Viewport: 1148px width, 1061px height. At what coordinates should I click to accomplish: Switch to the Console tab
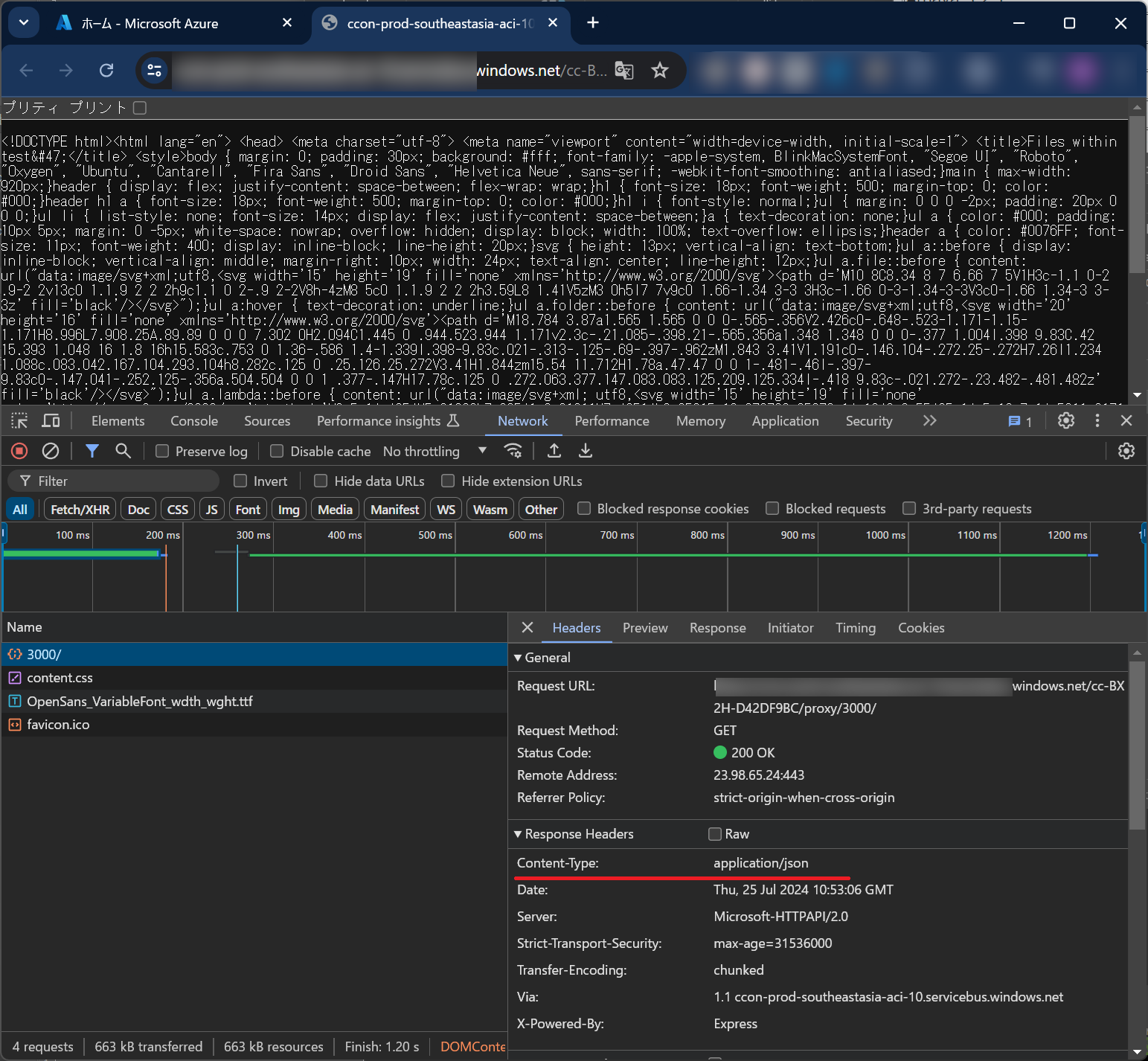[x=194, y=421]
